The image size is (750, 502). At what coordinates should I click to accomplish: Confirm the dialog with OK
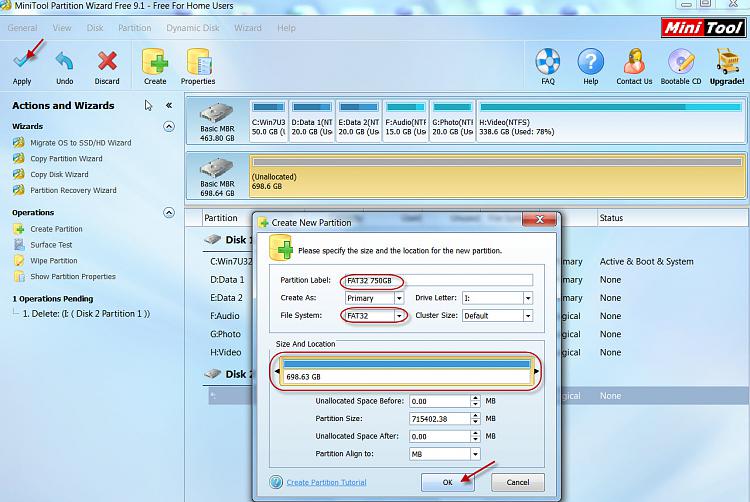coord(447,482)
